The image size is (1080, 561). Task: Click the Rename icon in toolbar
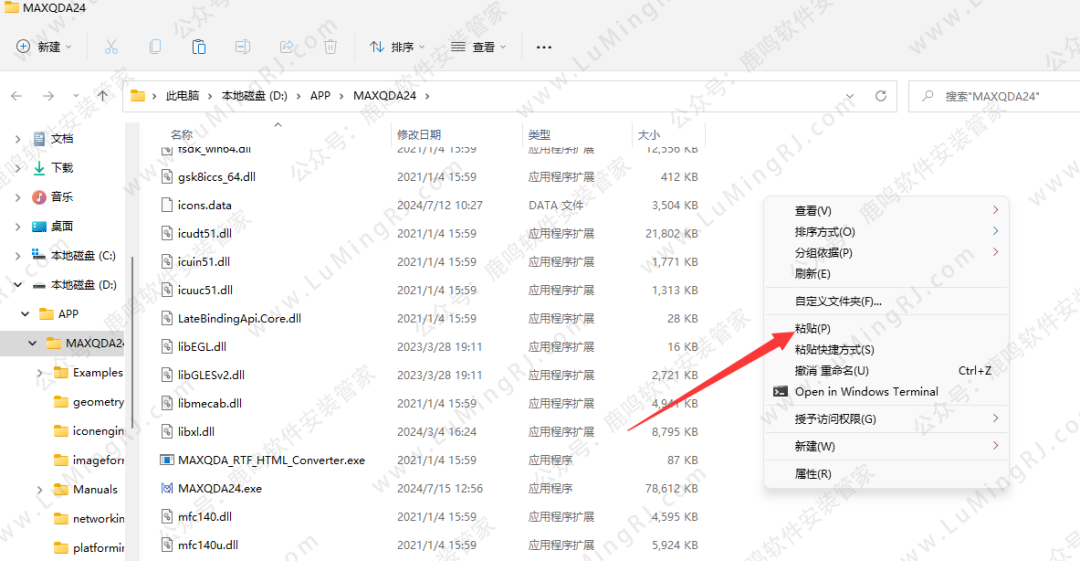[242, 47]
